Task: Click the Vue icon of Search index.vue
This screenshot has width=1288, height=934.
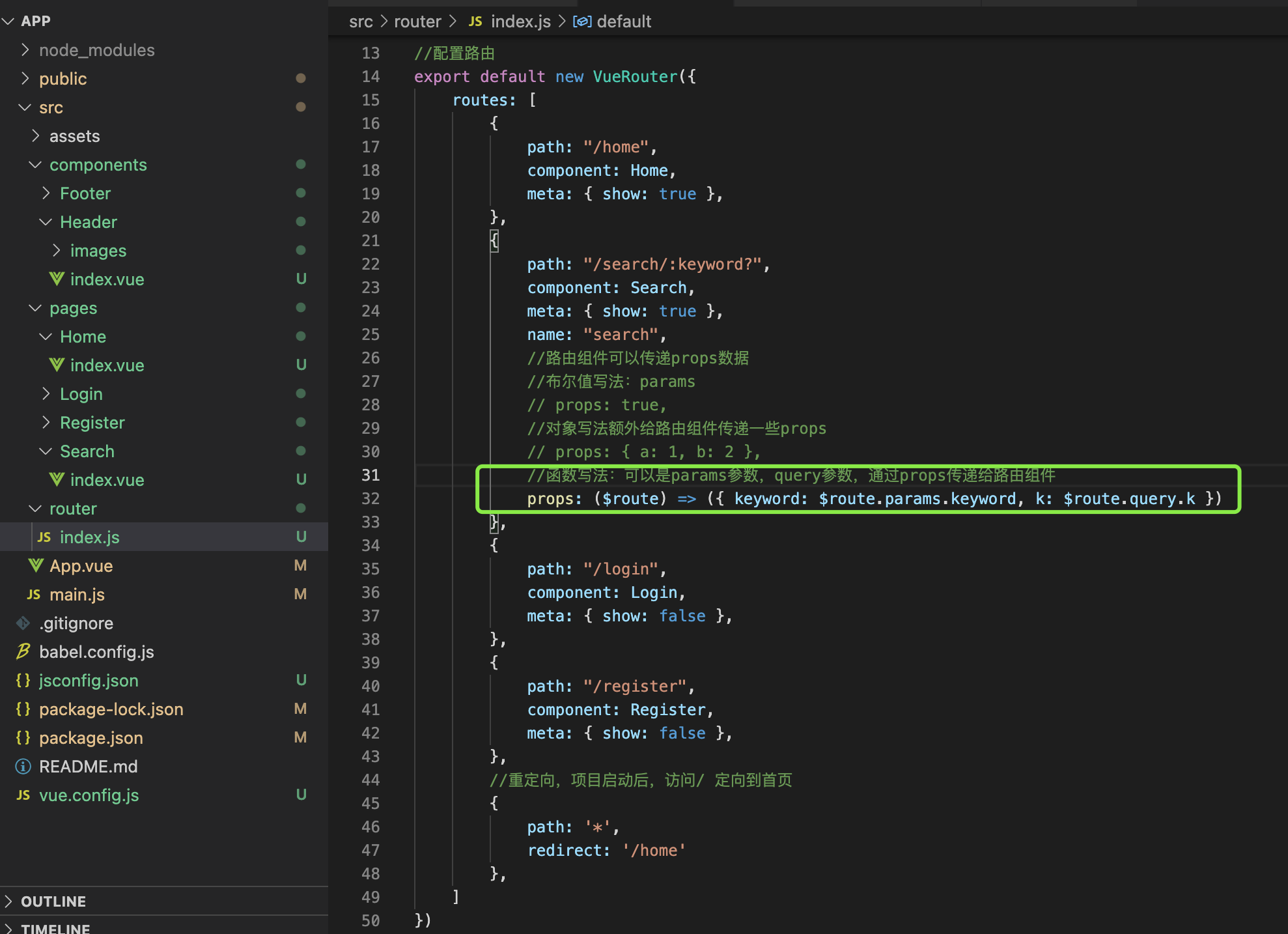Action: (57, 479)
